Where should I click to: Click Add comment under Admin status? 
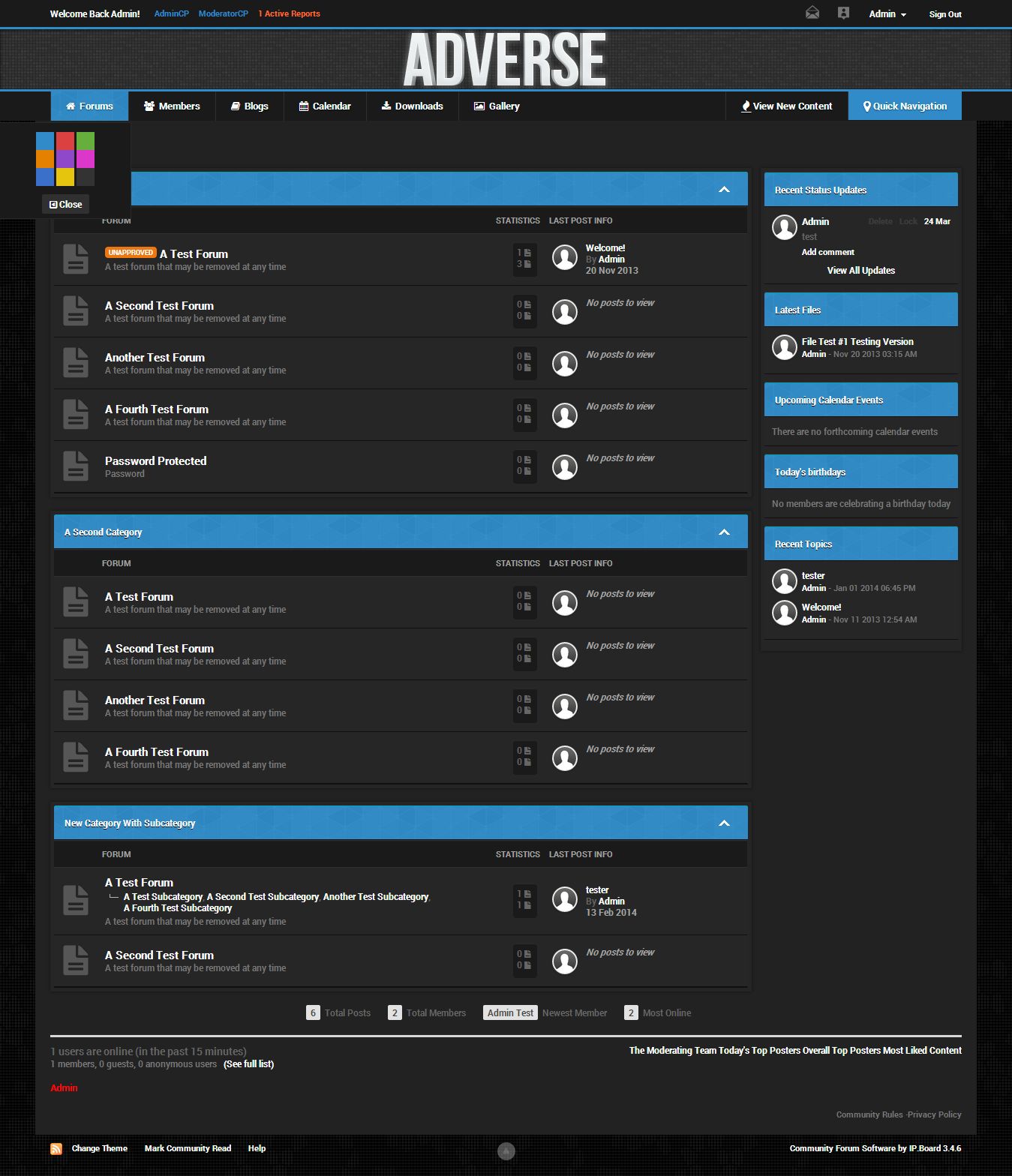(827, 252)
